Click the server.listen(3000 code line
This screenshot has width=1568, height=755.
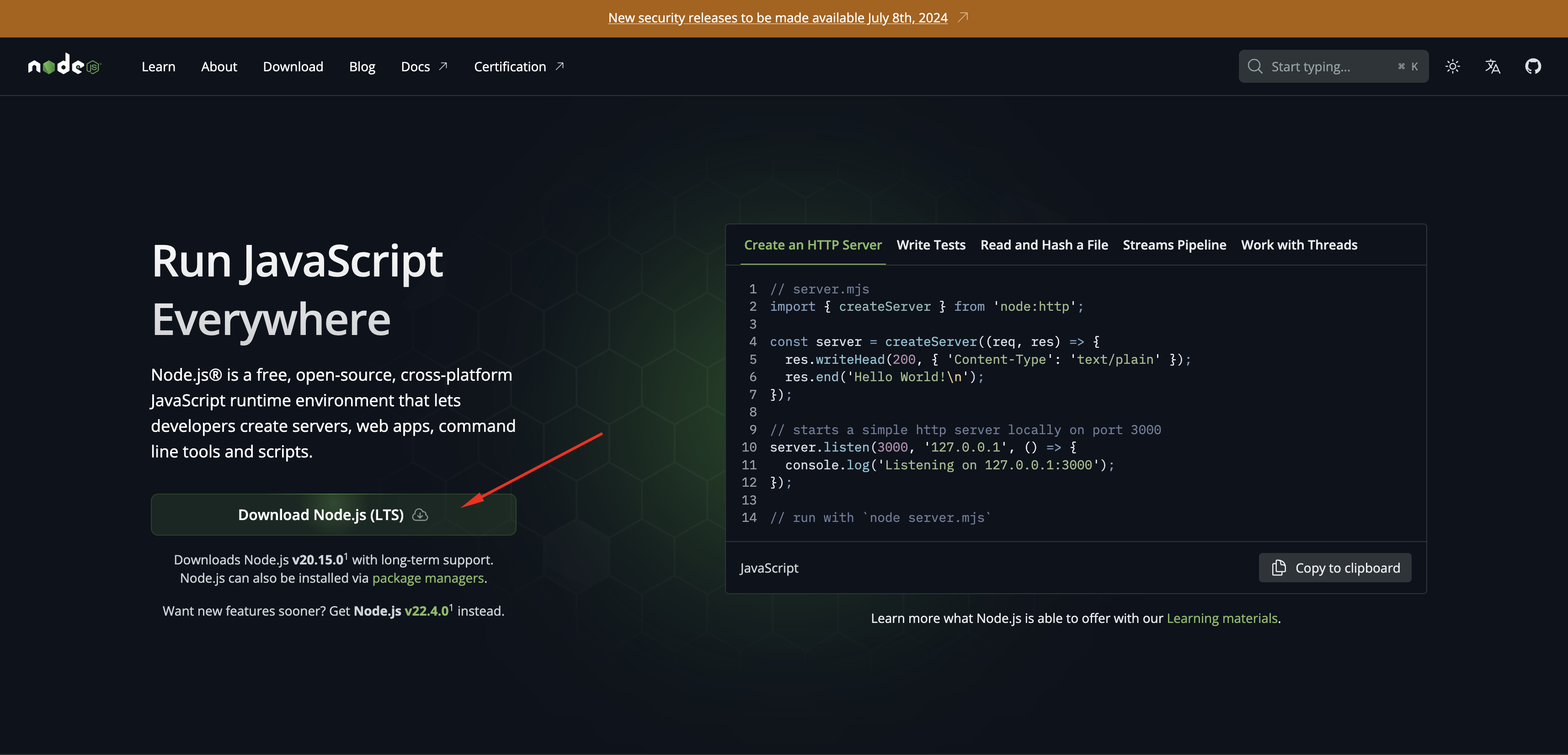click(x=923, y=447)
